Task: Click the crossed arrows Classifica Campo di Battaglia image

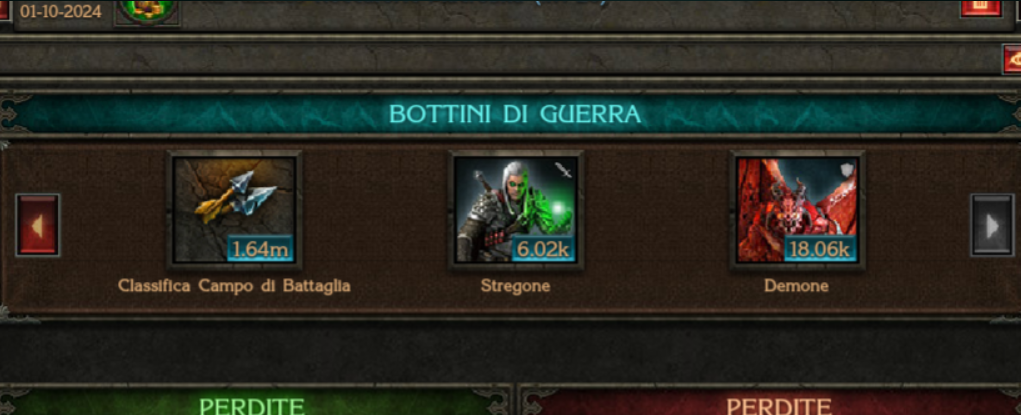Action: click(234, 210)
